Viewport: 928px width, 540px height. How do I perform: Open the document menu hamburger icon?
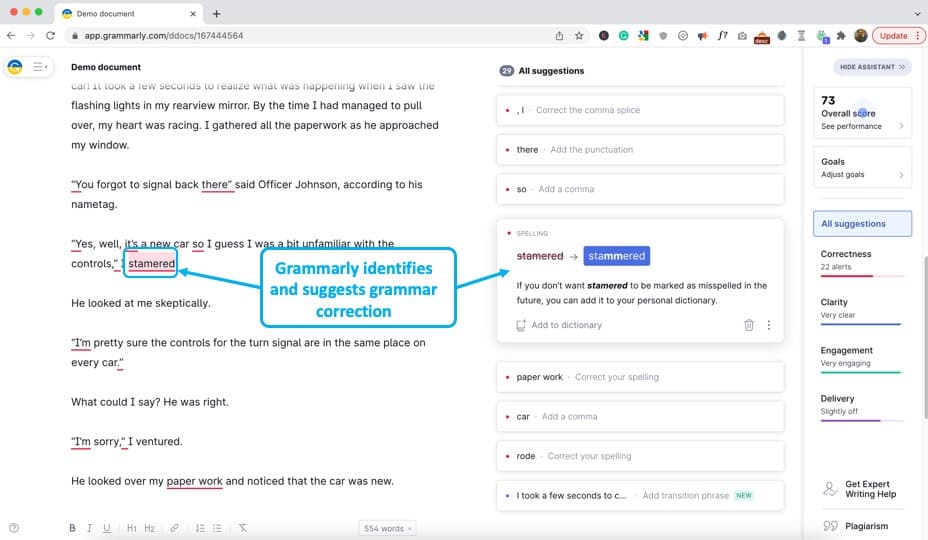coord(39,67)
